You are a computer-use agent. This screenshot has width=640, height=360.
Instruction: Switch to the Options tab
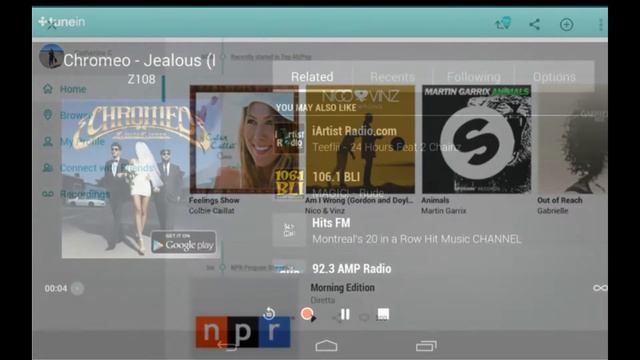[x=554, y=77]
